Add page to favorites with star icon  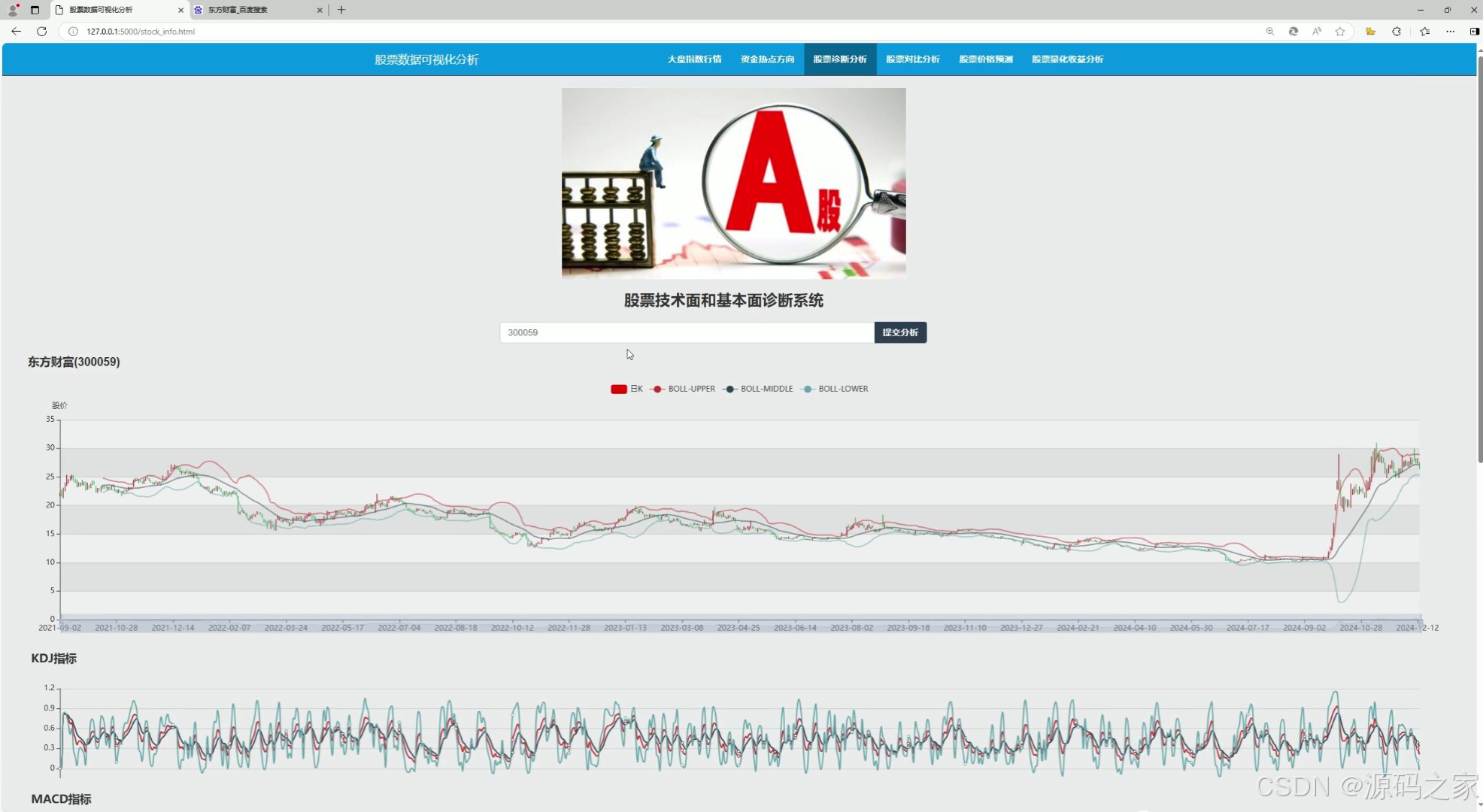click(1340, 32)
